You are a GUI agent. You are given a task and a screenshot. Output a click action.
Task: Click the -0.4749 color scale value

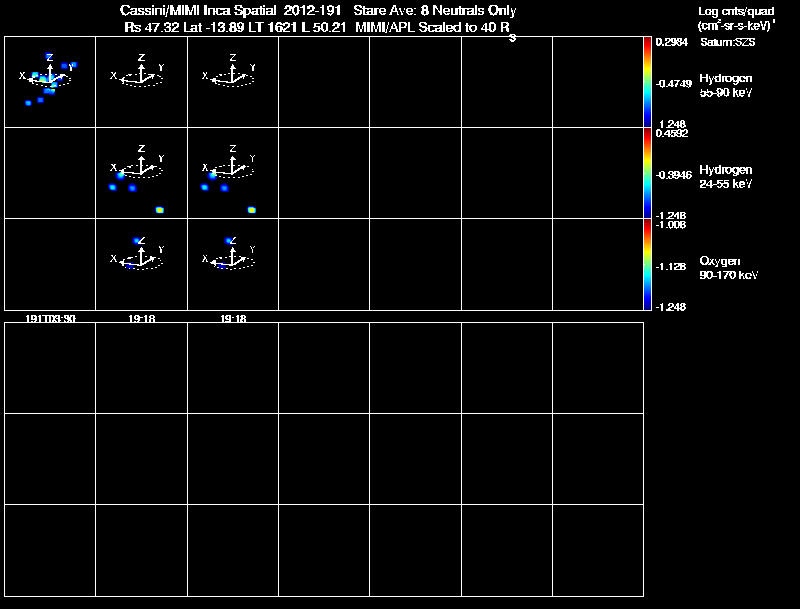click(x=673, y=84)
